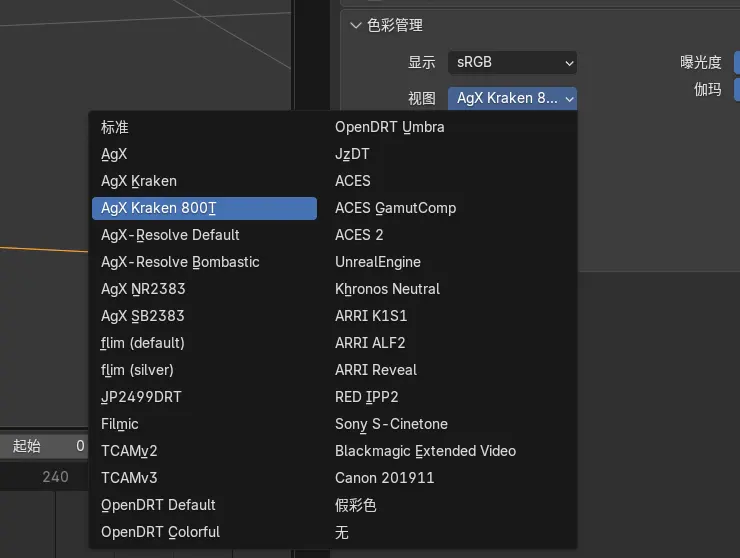Choose RED IPP2 view
Viewport: 740px width, 558px height.
pyautogui.click(x=451, y=397)
